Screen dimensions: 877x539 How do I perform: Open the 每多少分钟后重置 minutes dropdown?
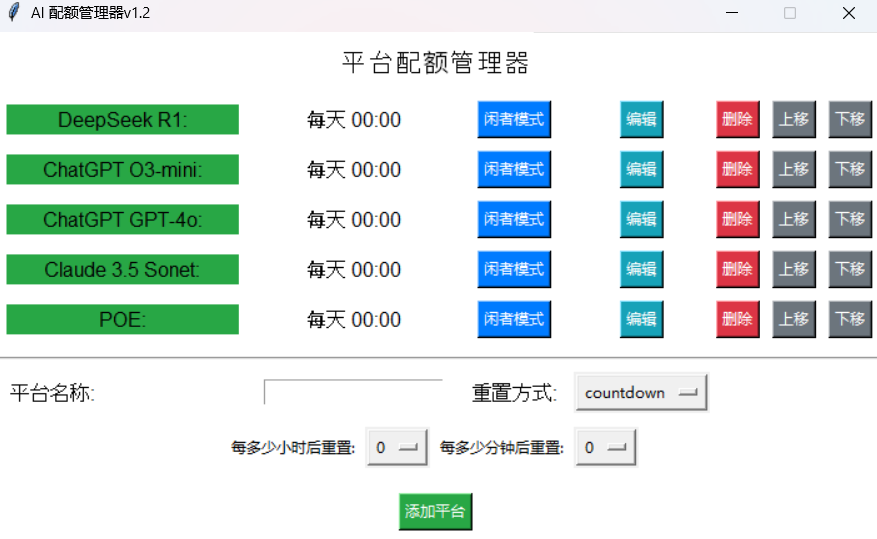click(x=606, y=447)
